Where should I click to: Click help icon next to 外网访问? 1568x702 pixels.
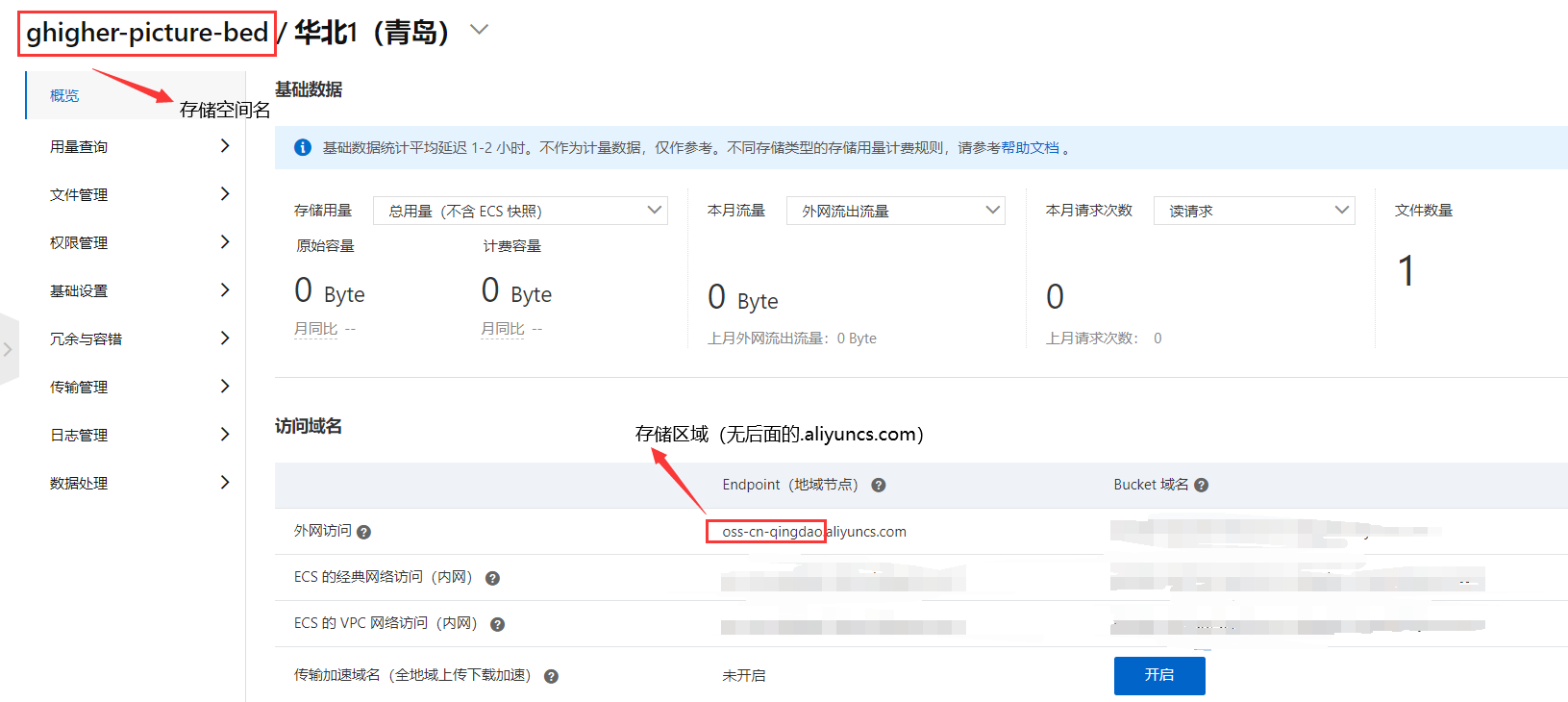(363, 532)
